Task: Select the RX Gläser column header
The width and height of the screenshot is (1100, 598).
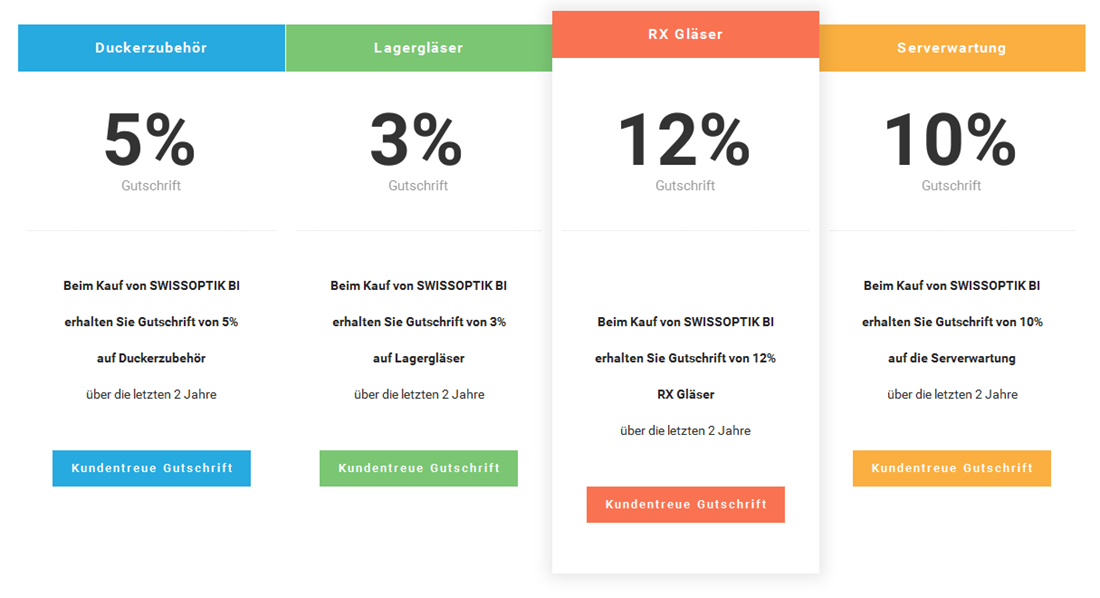Action: pyautogui.click(x=685, y=34)
